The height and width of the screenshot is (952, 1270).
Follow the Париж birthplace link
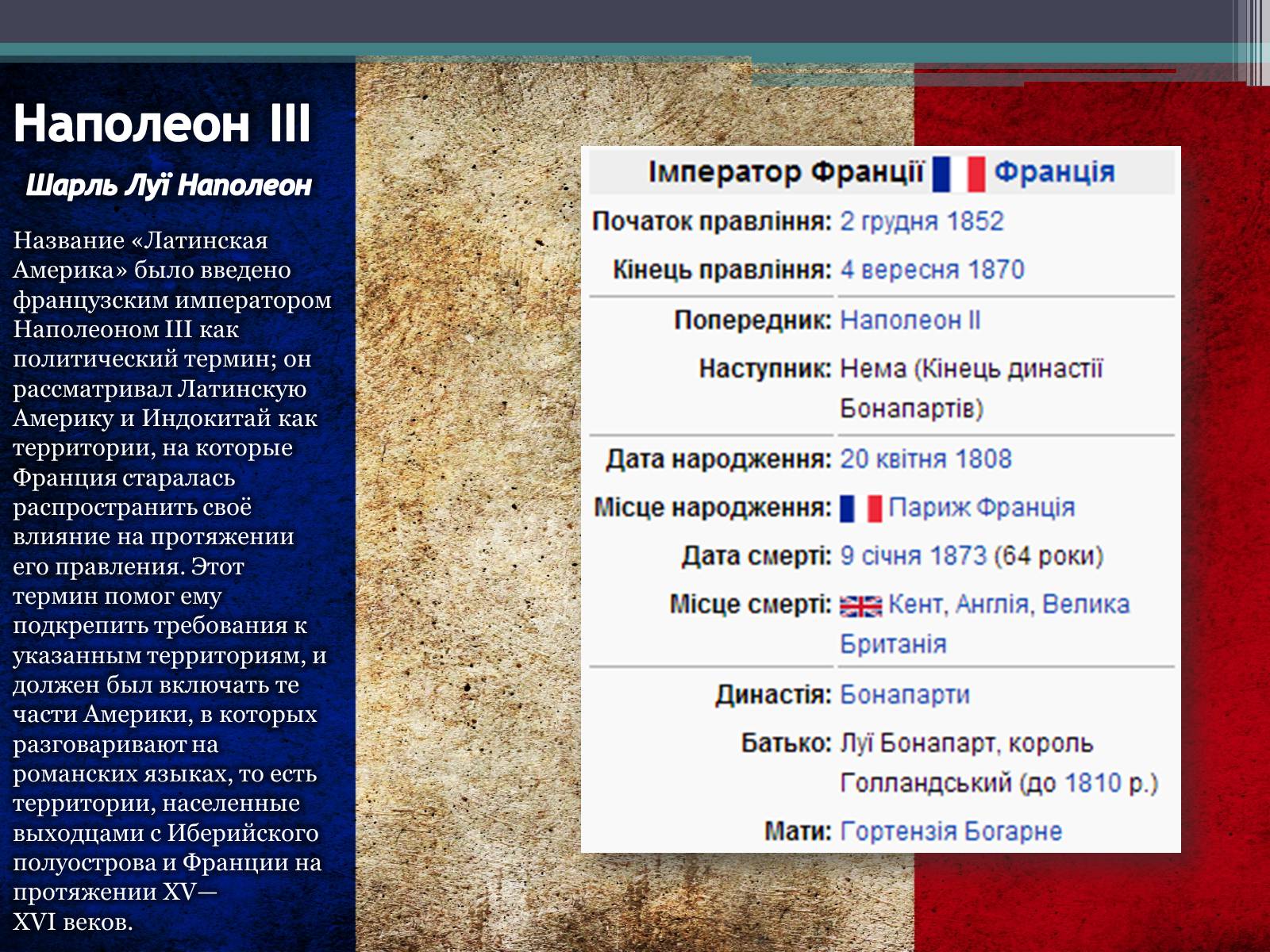click(x=929, y=508)
